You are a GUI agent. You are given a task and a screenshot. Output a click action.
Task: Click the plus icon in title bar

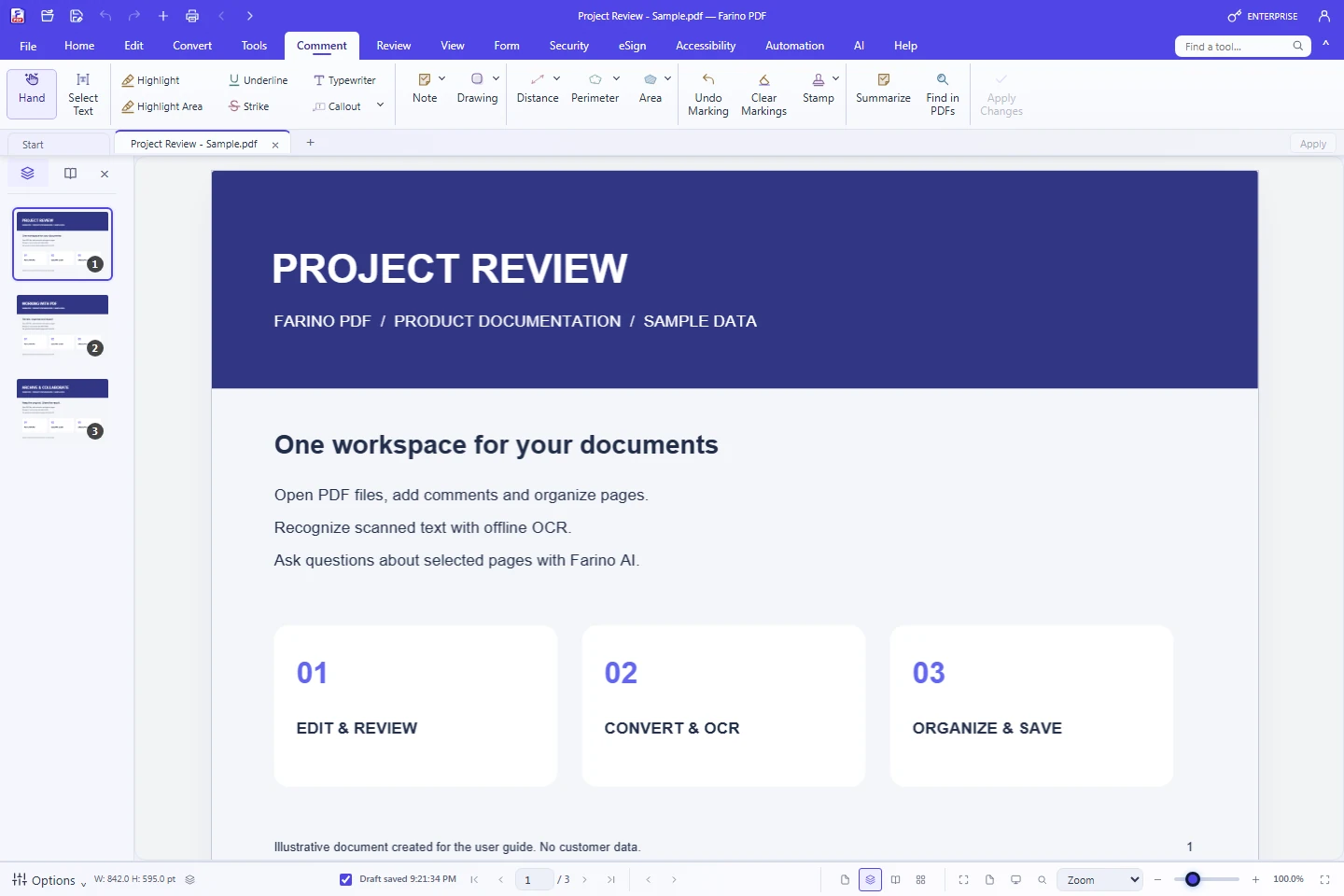click(163, 16)
